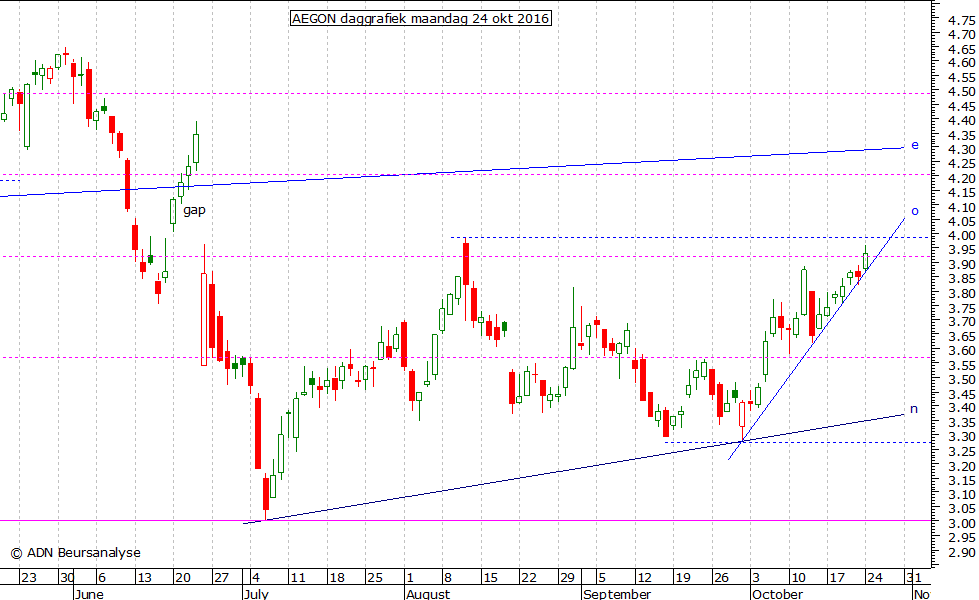Pick date label 5 on time axis

(x=602, y=578)
